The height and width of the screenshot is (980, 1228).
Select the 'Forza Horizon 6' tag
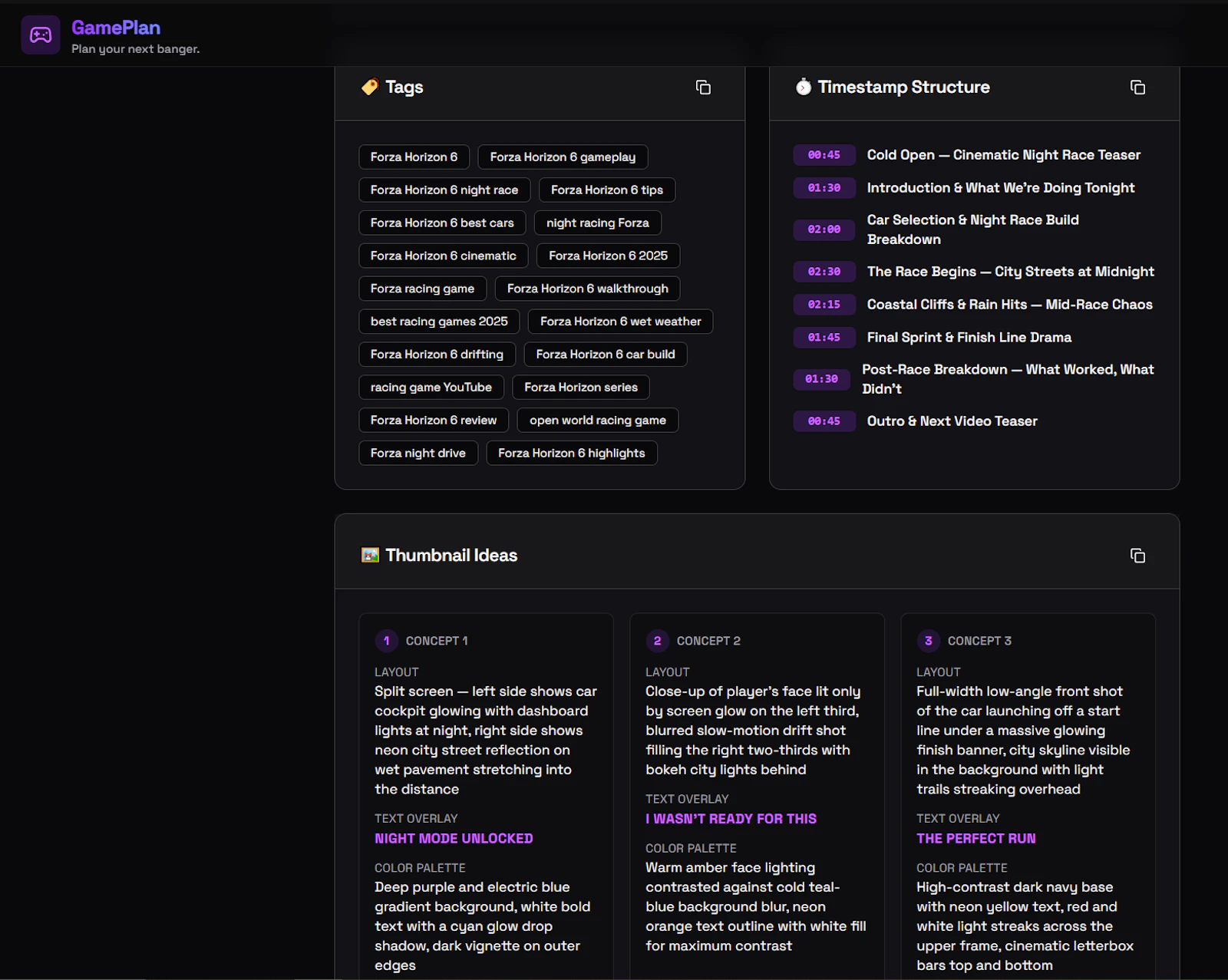tap(414, 157)
